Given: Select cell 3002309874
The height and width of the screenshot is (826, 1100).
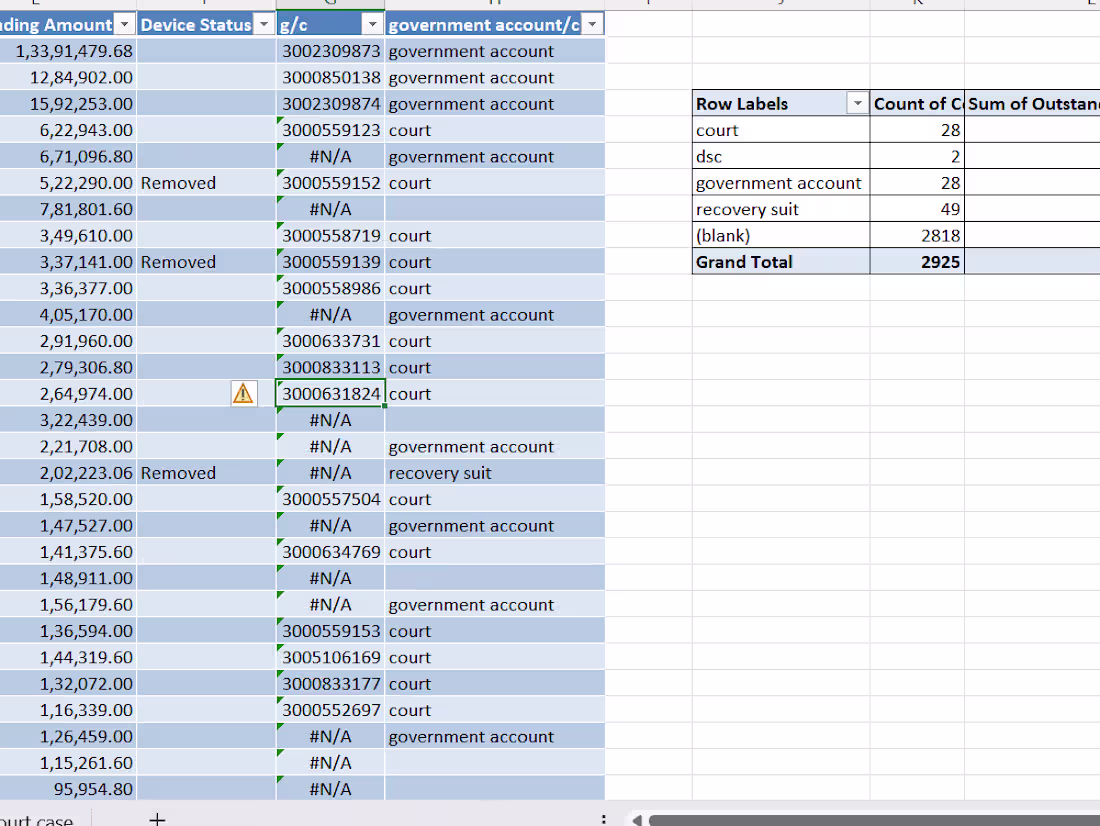Looking at the screenshot, I should [x=330, y=104].
